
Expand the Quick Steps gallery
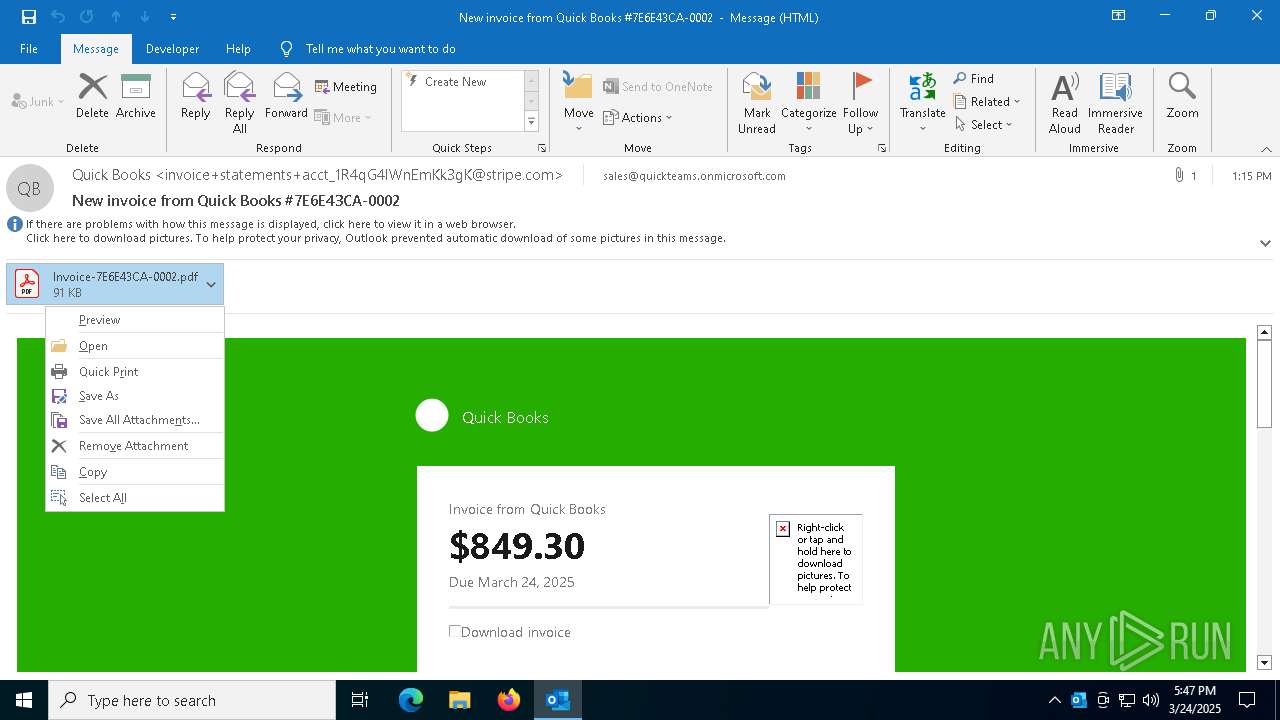pos(531,122)
